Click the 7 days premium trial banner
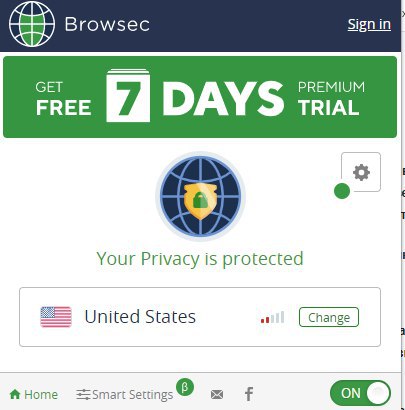Viewport: 405px width, 410px height. 200,97
